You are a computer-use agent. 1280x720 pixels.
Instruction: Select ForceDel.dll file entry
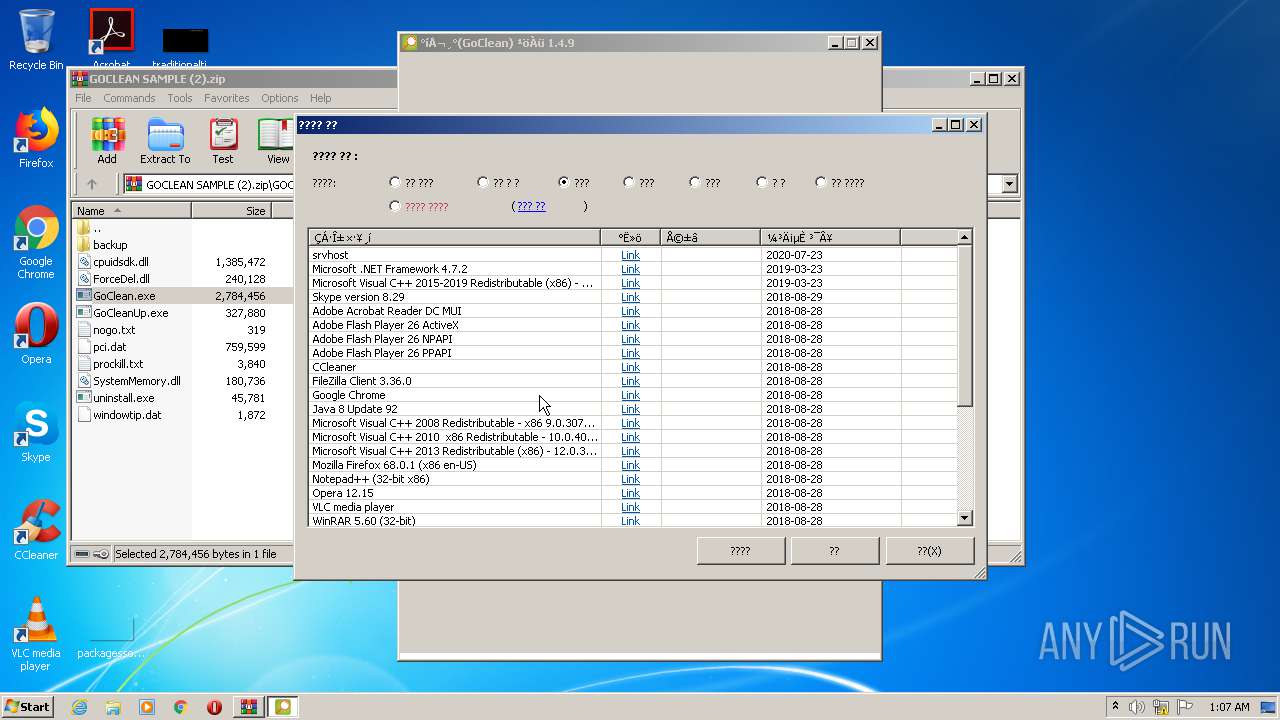click(121, 279)
